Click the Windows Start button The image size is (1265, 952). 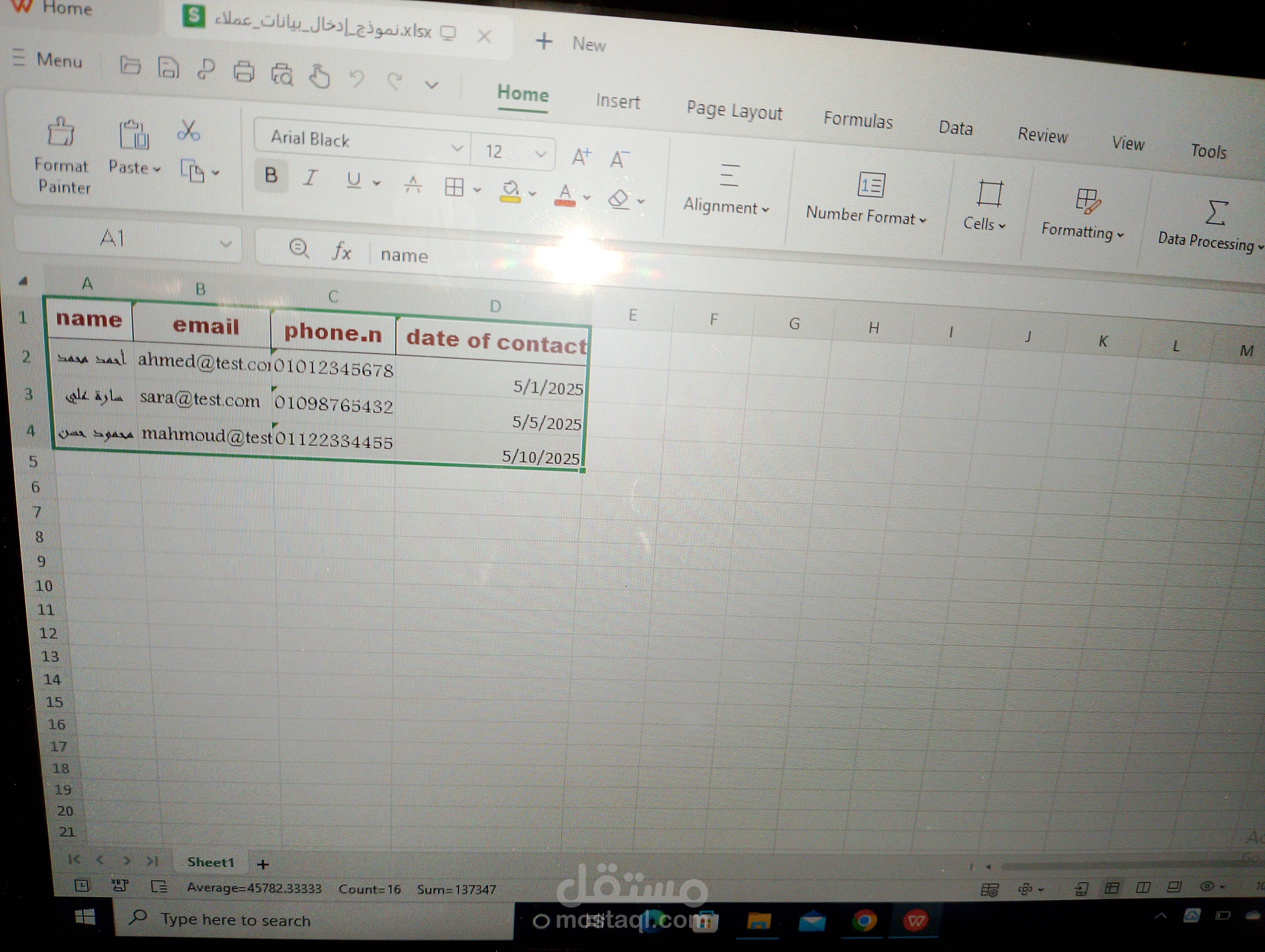click(85, 917)
